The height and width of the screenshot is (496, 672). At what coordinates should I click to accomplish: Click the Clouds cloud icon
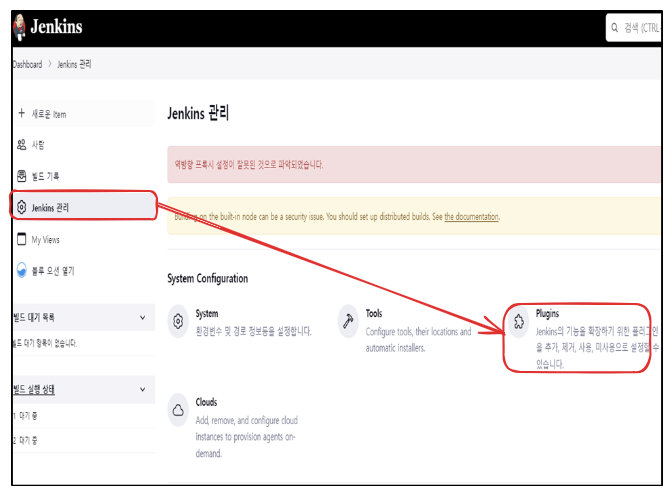coord(178,410)
